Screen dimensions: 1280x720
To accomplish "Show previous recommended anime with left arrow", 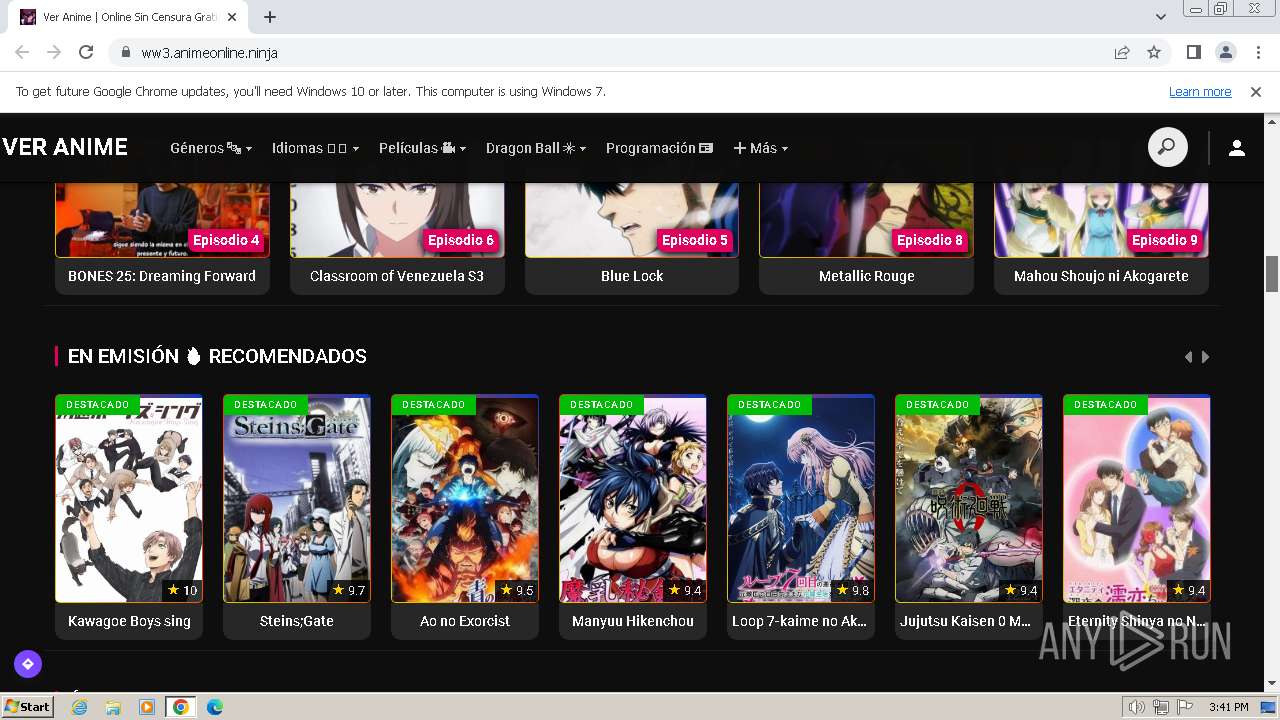I will (1188, 357).
